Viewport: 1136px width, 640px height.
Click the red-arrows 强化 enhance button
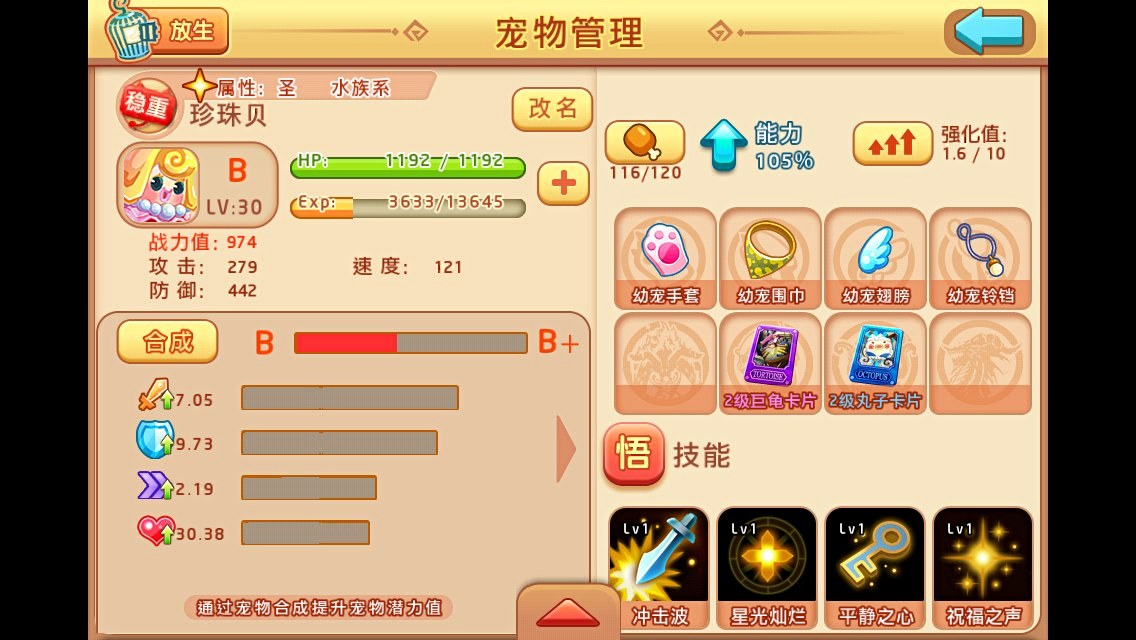point(893,143)
